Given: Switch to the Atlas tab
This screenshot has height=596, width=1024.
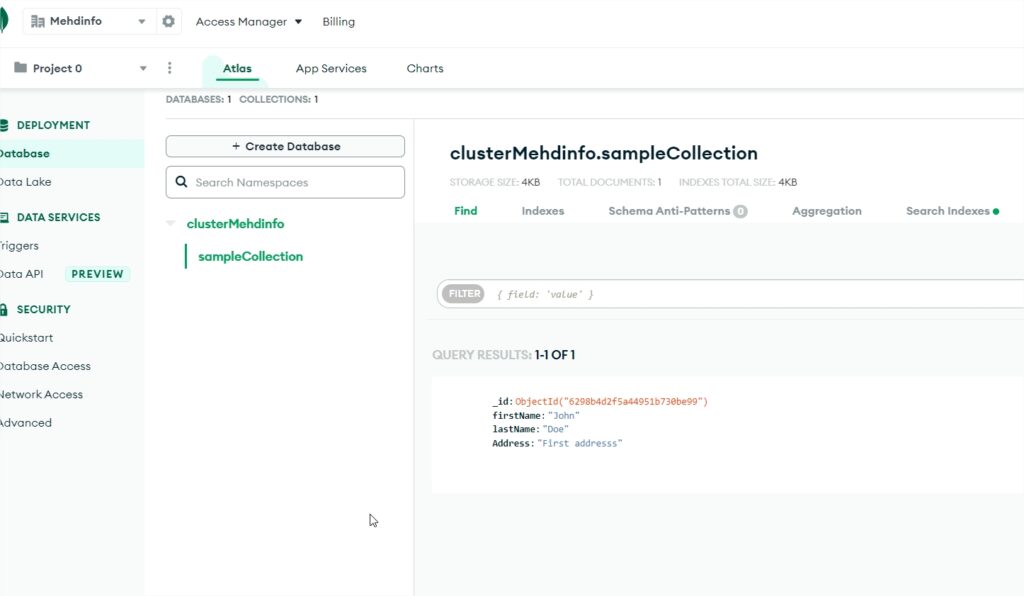Looking at the screenshot, I should click(x=237, y=69).
